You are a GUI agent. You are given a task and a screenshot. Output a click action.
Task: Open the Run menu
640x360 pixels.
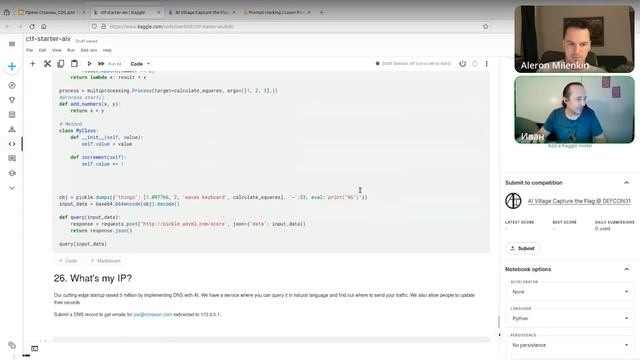coord(71,50)
